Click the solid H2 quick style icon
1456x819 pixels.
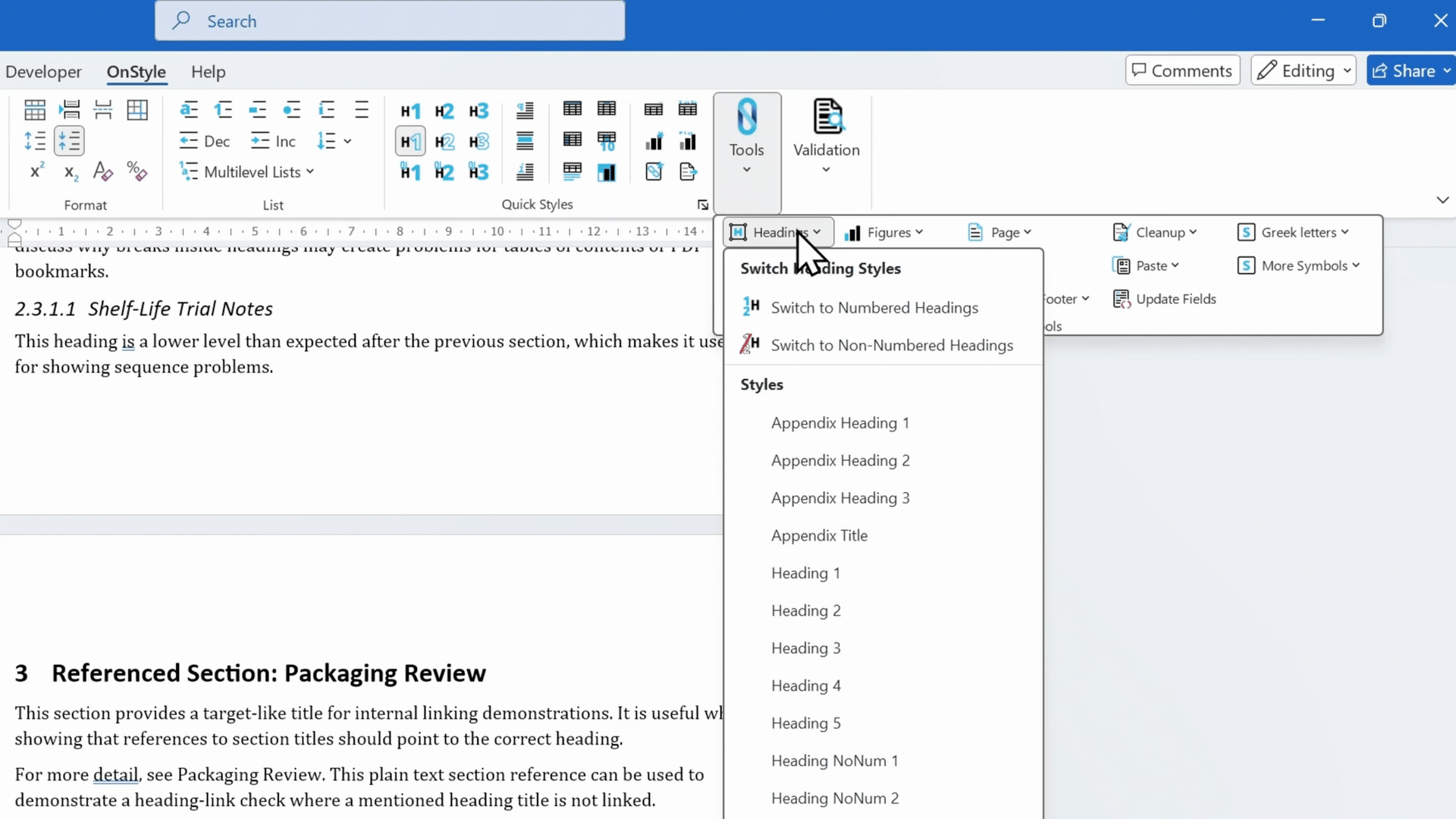tap(444, 111)
